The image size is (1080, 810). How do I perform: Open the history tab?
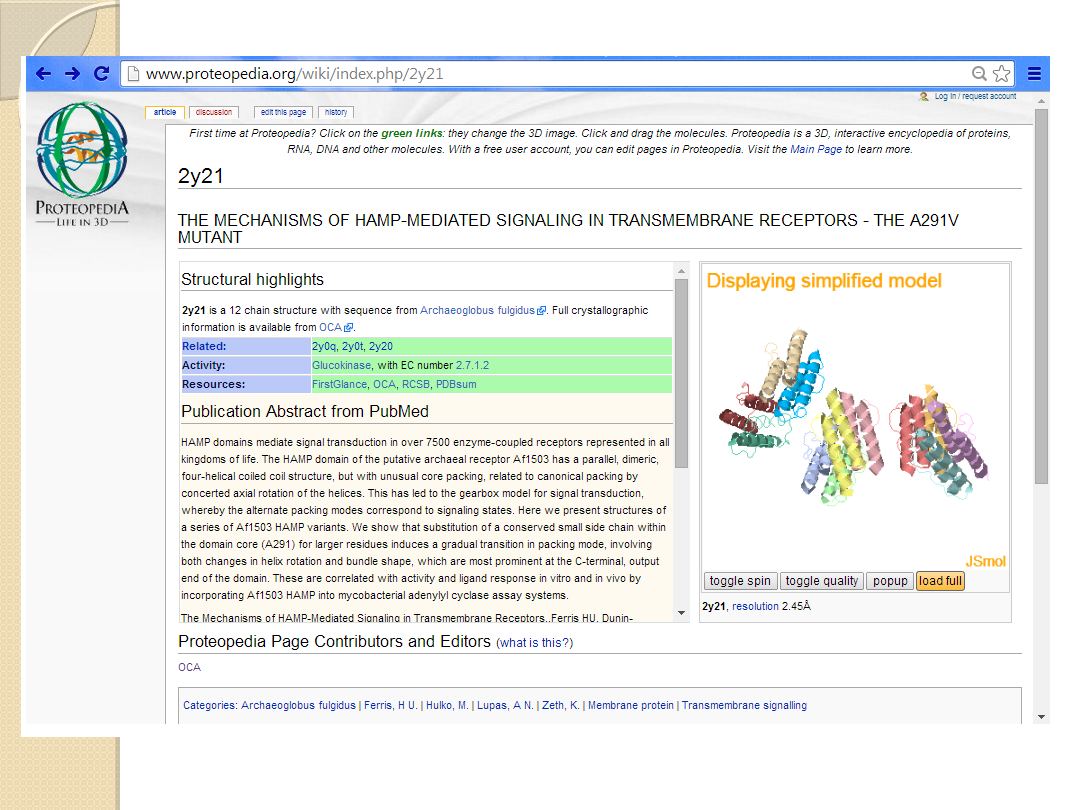(x=336, y=113)
